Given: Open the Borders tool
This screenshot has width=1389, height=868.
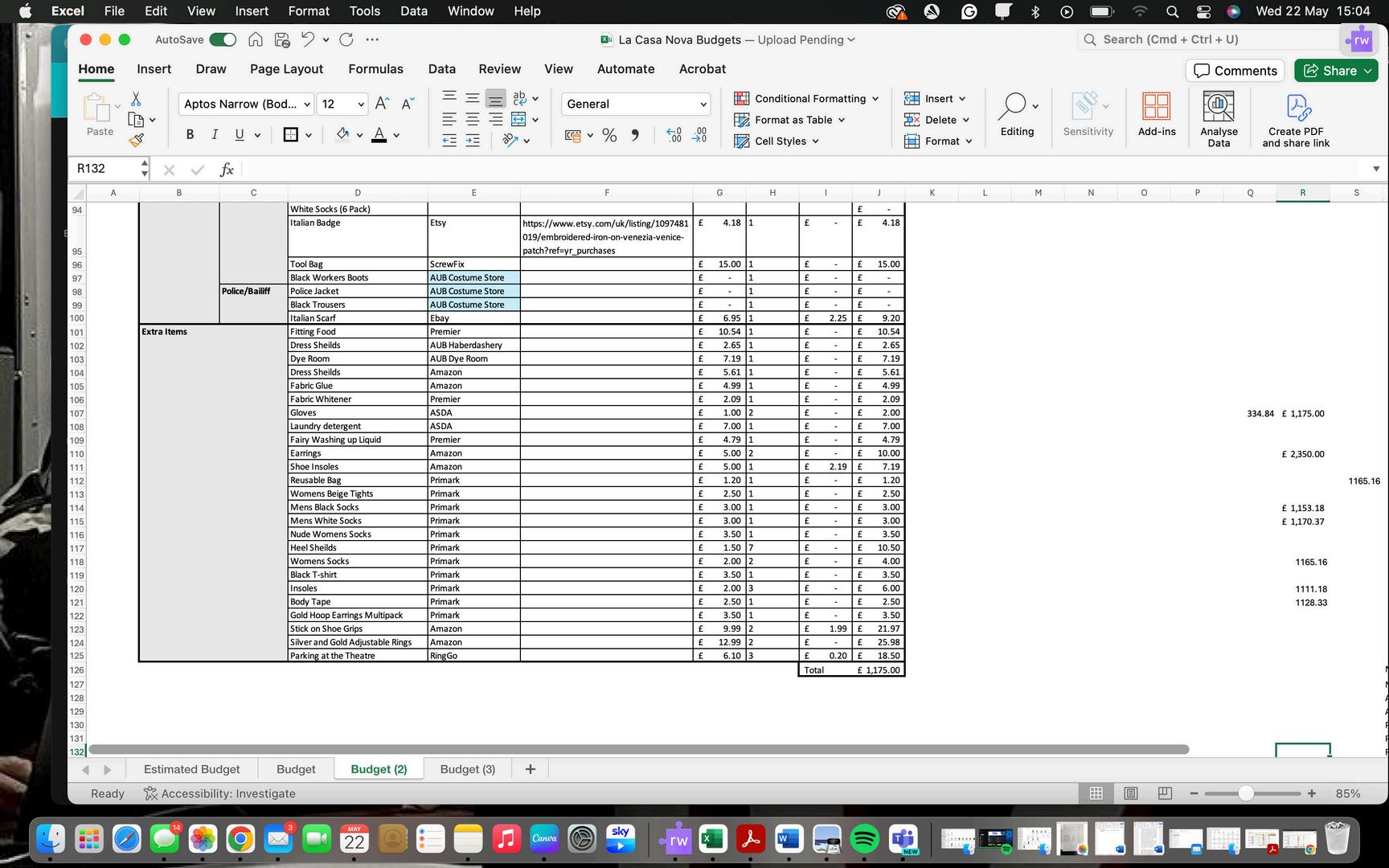Looking at the screenshot, I should [291, 135].
